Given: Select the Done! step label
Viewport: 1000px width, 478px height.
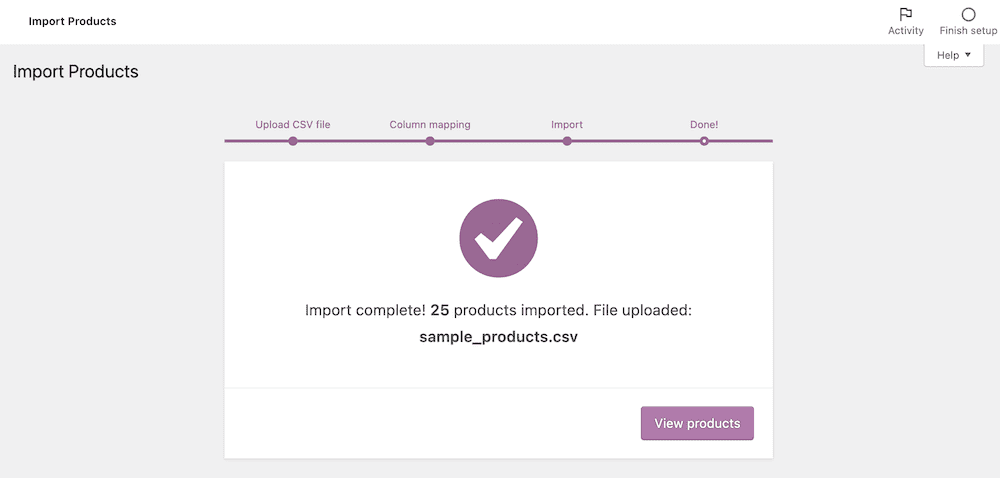Looking at the screenshot, I should 704,125.
